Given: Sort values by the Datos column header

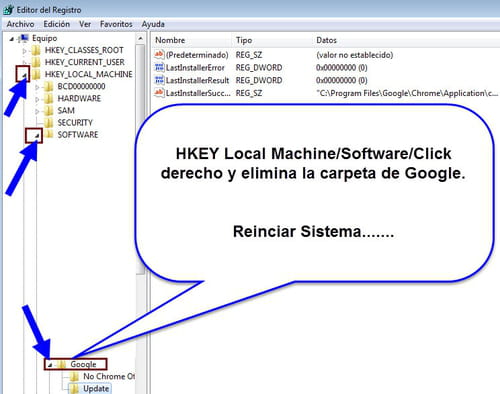Looking at the screenshot, I should [x=326, y=40].
